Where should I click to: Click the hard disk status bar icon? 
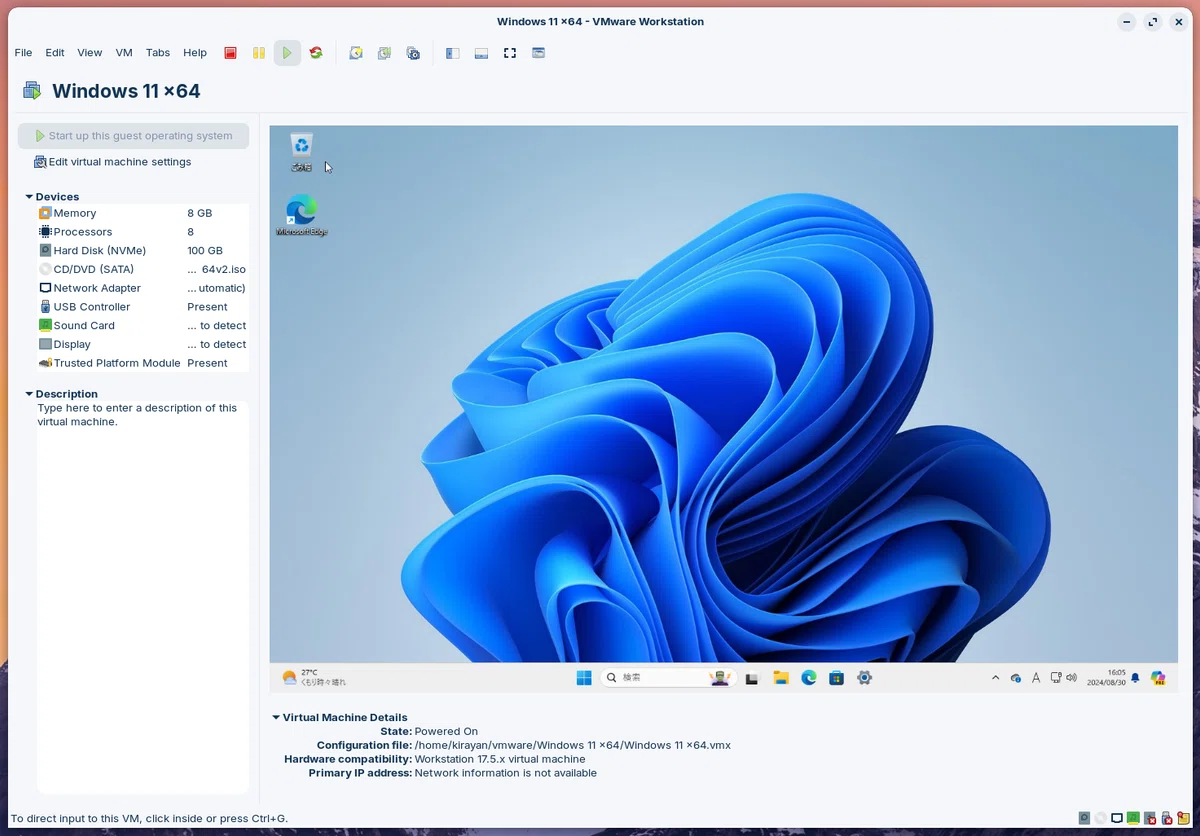(1084, 818)
